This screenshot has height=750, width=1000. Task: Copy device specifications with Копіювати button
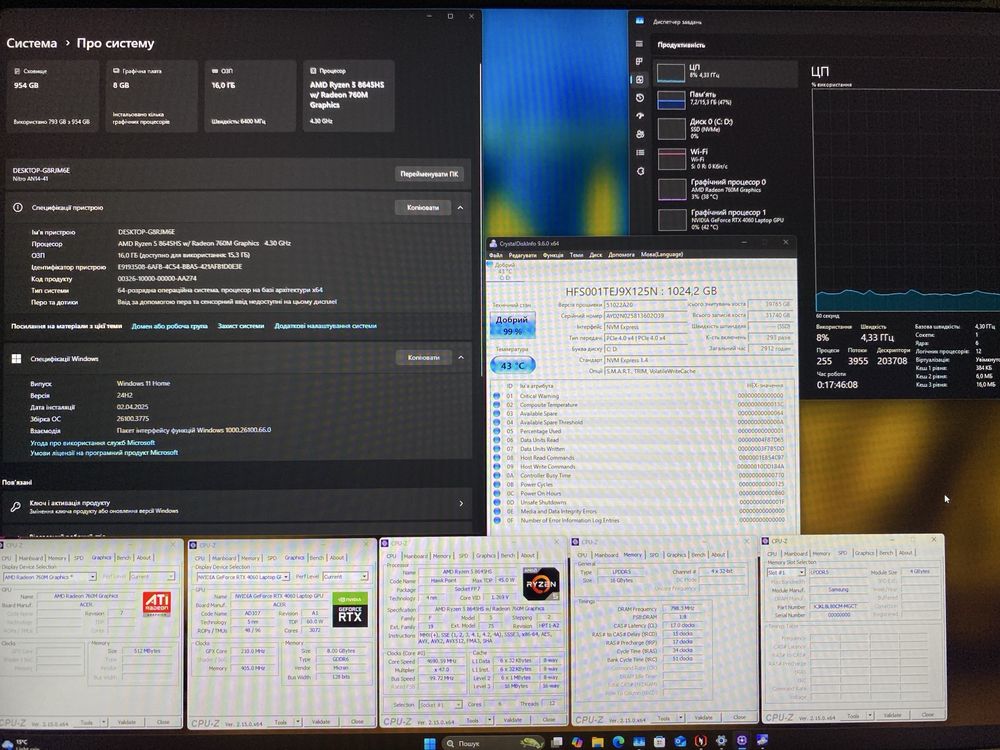point(423,208)
